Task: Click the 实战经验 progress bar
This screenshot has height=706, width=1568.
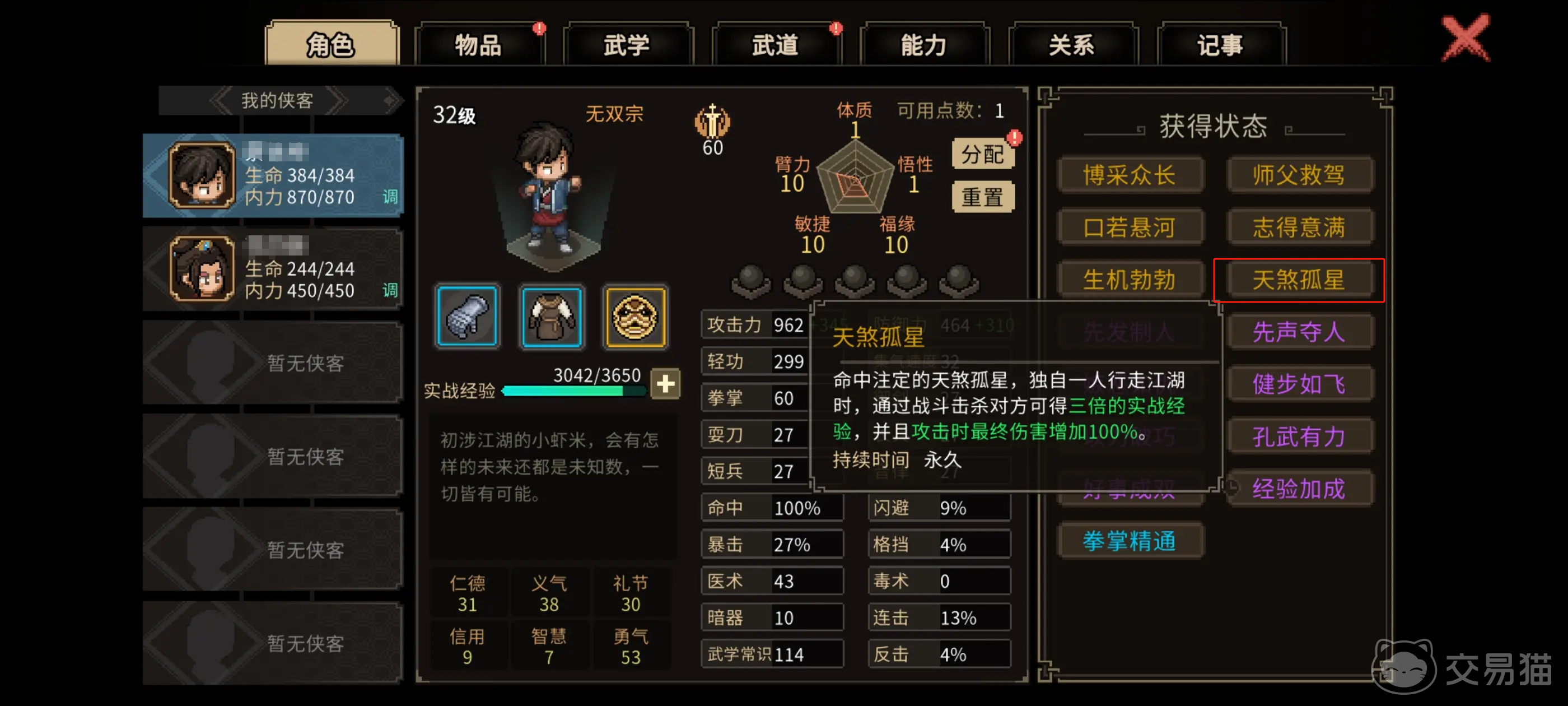Action: click(x=573, y=391)
